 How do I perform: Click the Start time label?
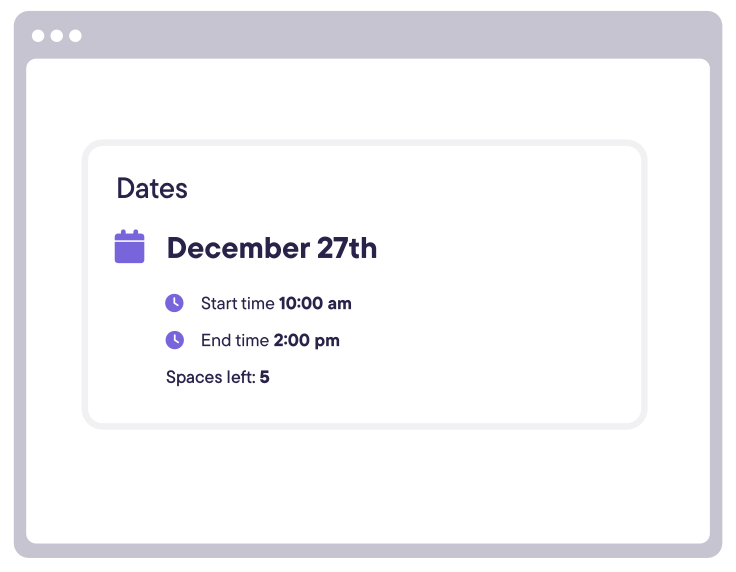point(238,303)
